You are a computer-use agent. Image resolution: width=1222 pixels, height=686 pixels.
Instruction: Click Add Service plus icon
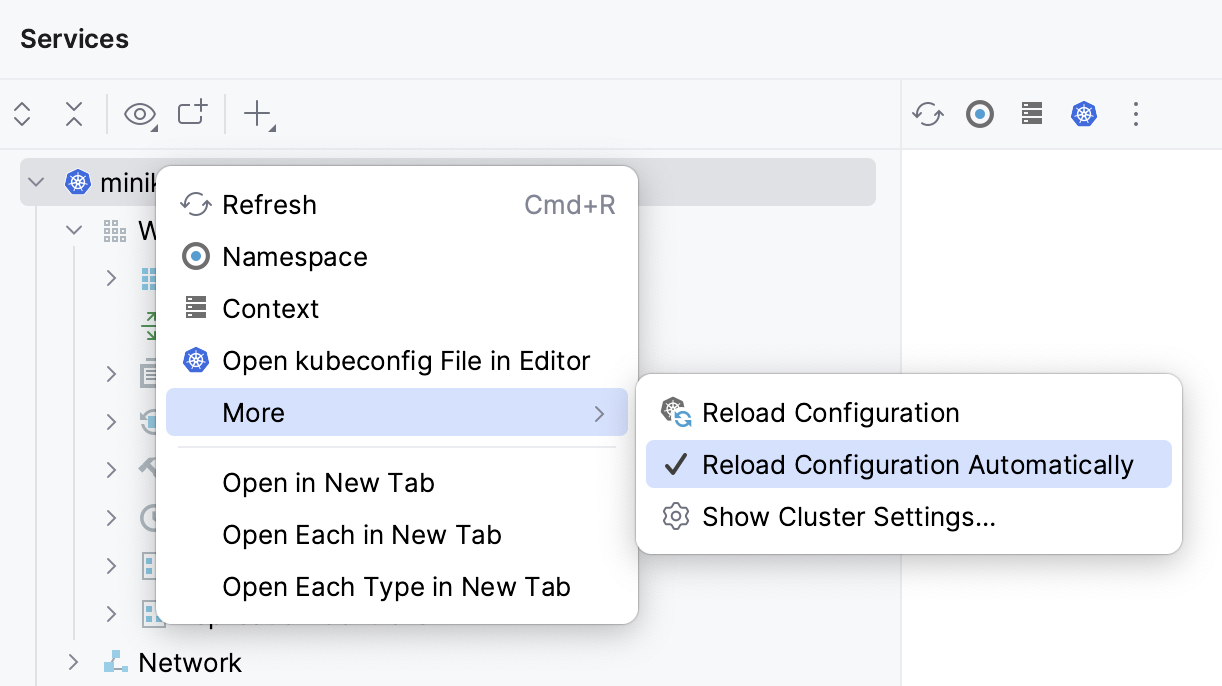259,115
